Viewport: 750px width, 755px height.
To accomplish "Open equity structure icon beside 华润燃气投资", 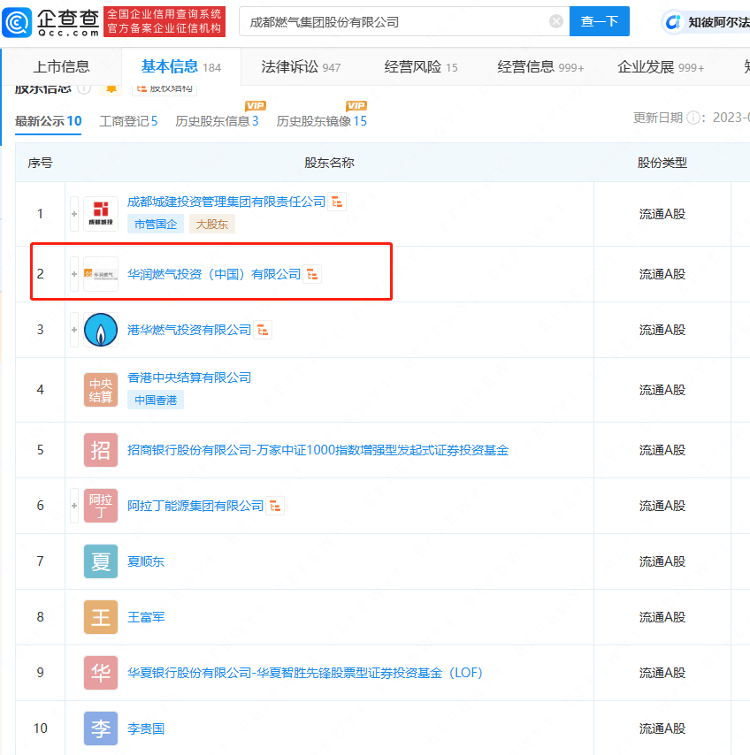I will [x=313, y=274].
